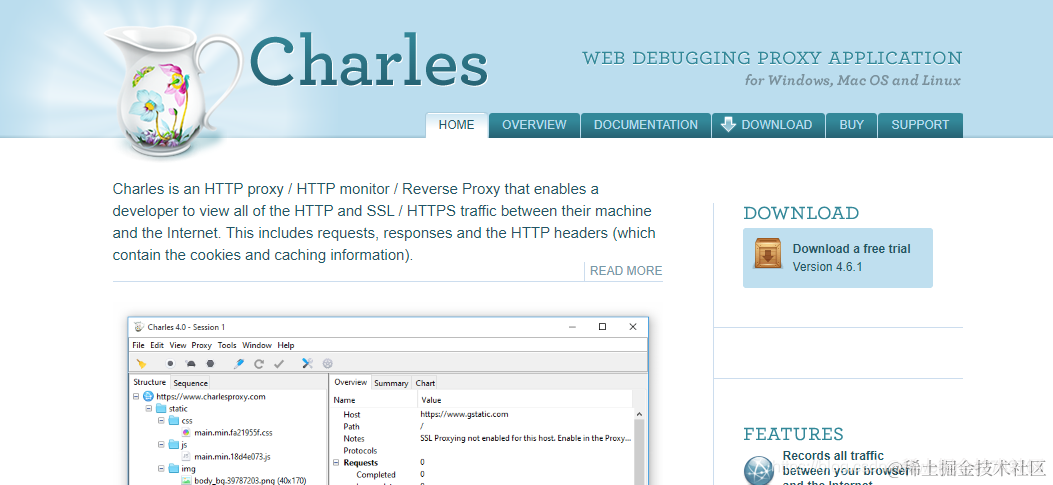Open the SUPPORT navigation tab
Viewport: 1053px width, 485px height.
[x=920, y=125]
